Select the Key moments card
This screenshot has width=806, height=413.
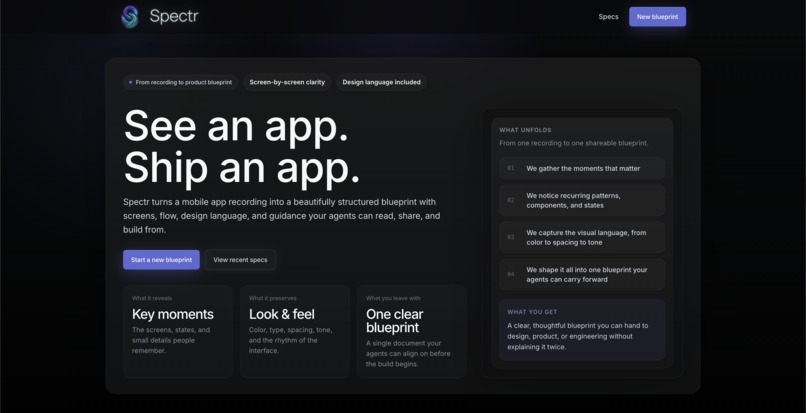(177, 332)
